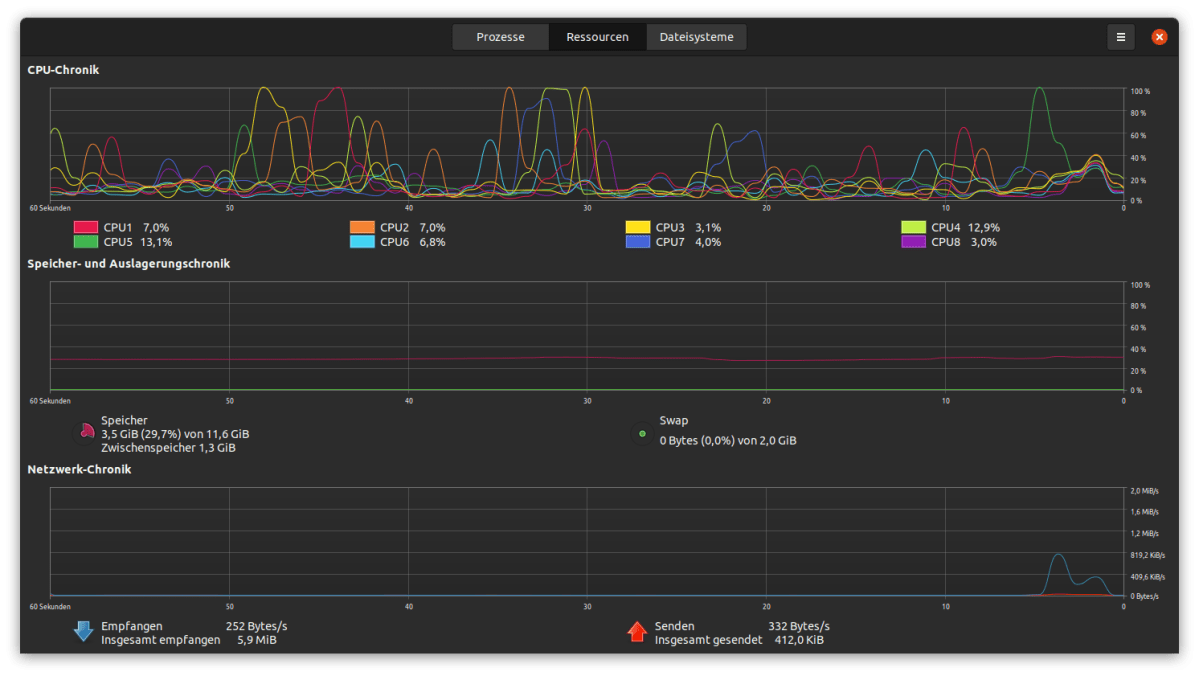Click the memory usage line in graph
1199x676 pixels.
[587, 359]
